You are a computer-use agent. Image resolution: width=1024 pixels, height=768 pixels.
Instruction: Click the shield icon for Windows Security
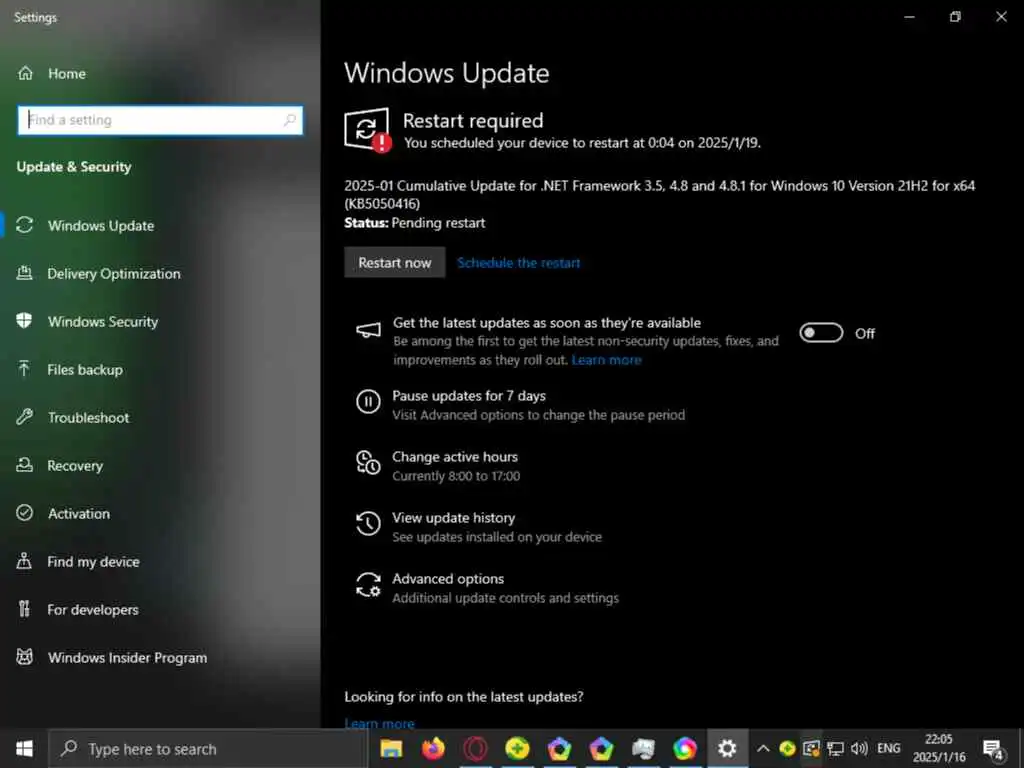click(24, 321)
